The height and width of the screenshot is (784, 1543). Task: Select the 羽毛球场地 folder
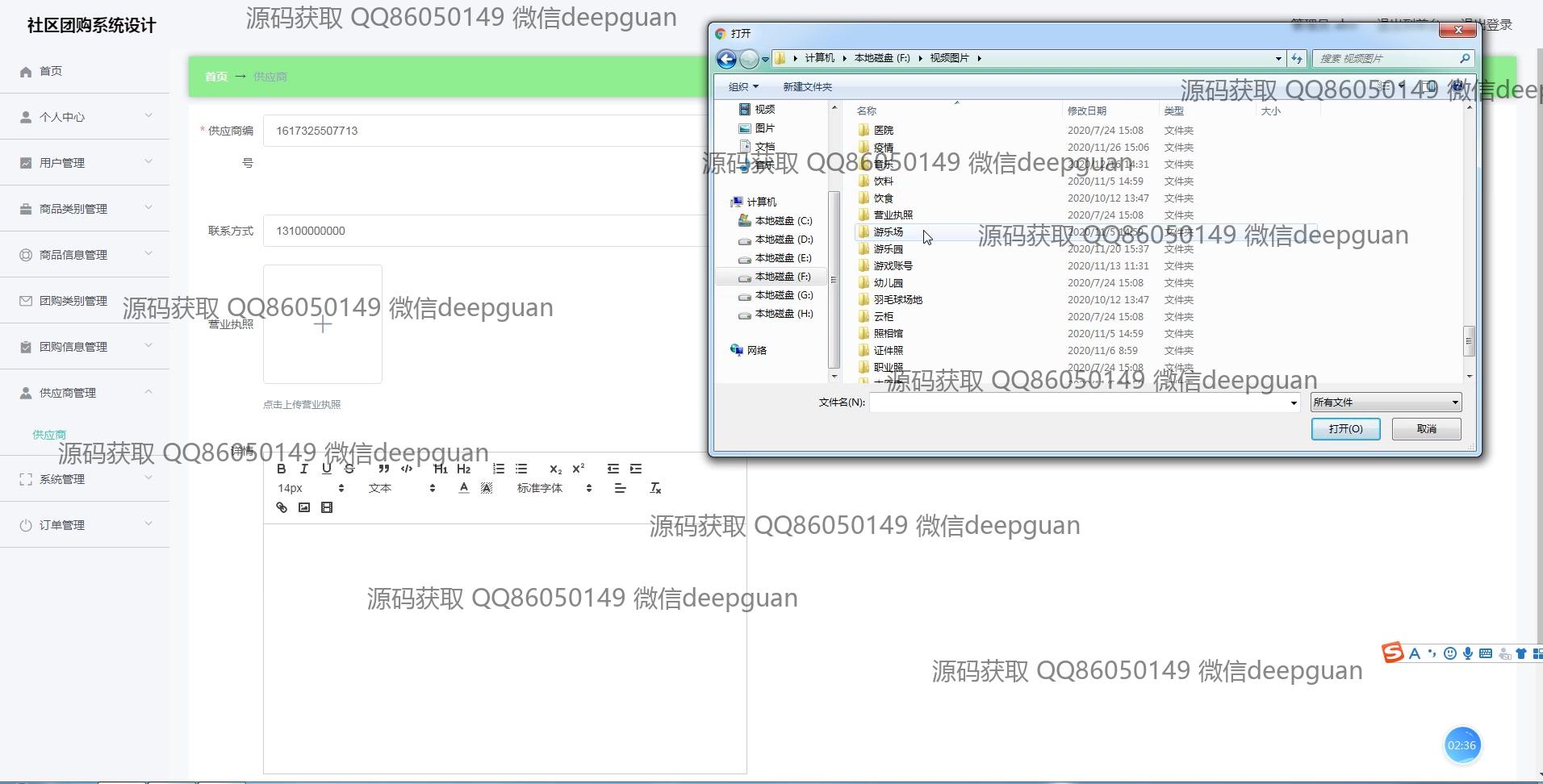tap(897, 300)
